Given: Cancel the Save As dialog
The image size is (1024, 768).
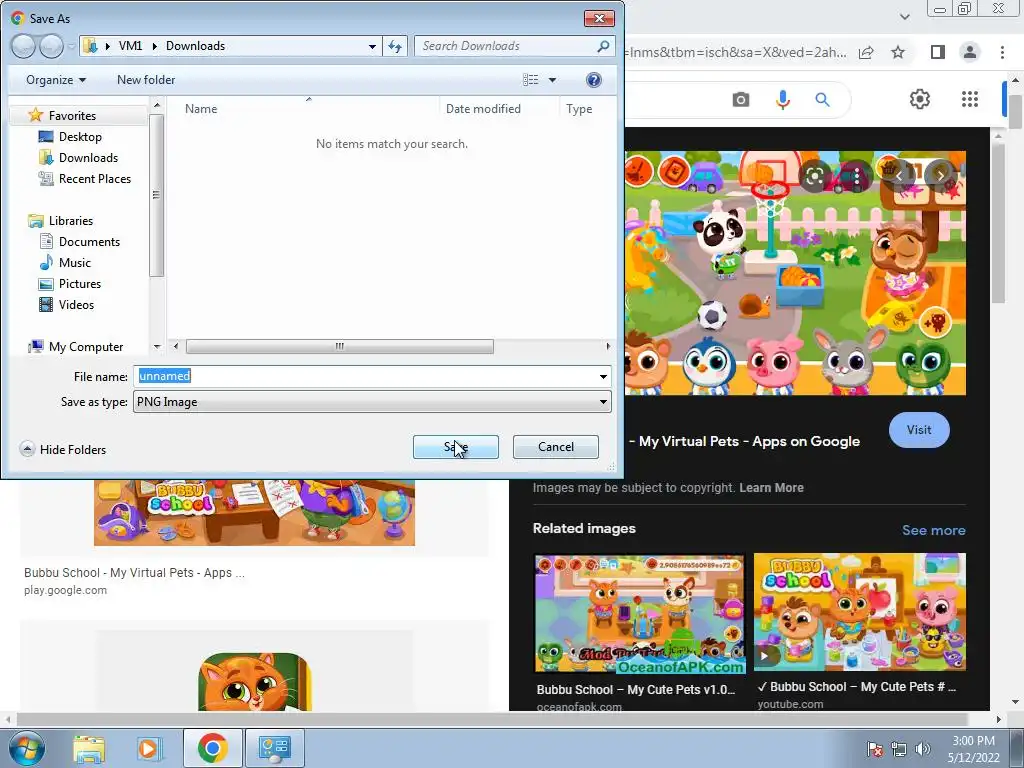Looking at the screenshot, I should (x=556, y=447).
